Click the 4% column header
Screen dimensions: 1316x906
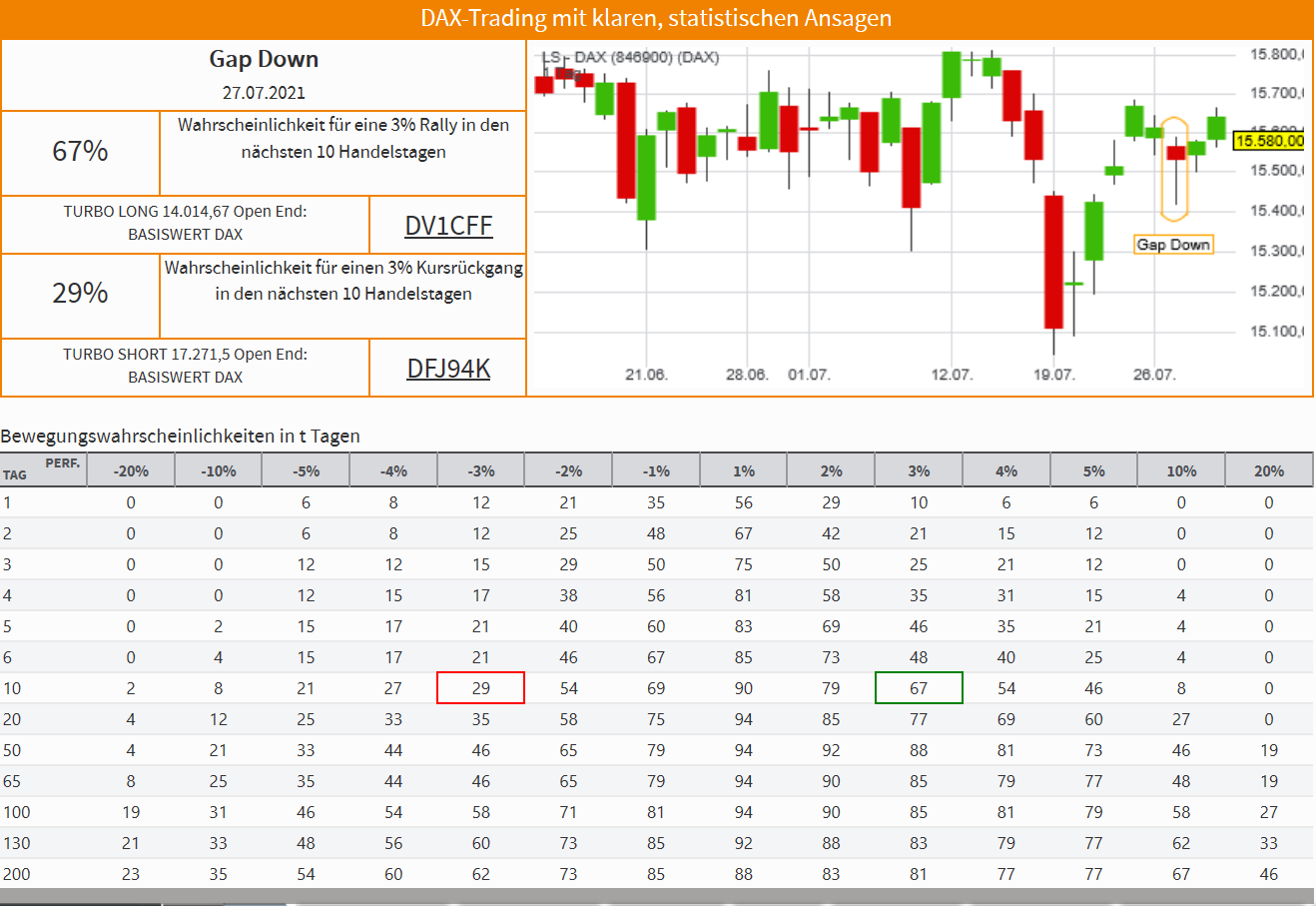[1006, 470]
